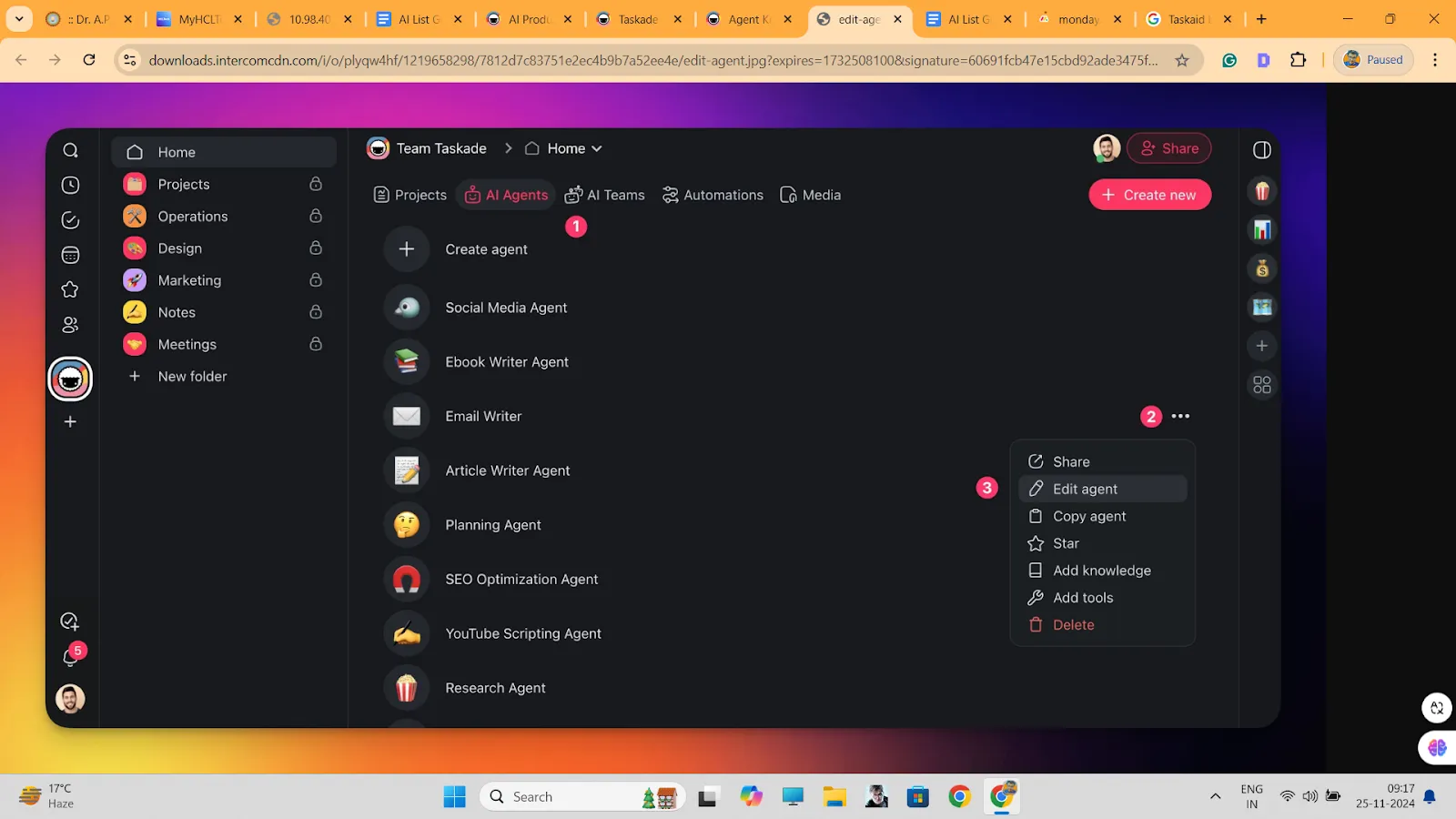The width and height of the screenshot is (1456, 819).
Task: Click the SEO Optimization Agent magnet icon
Action: pos(407,580)
